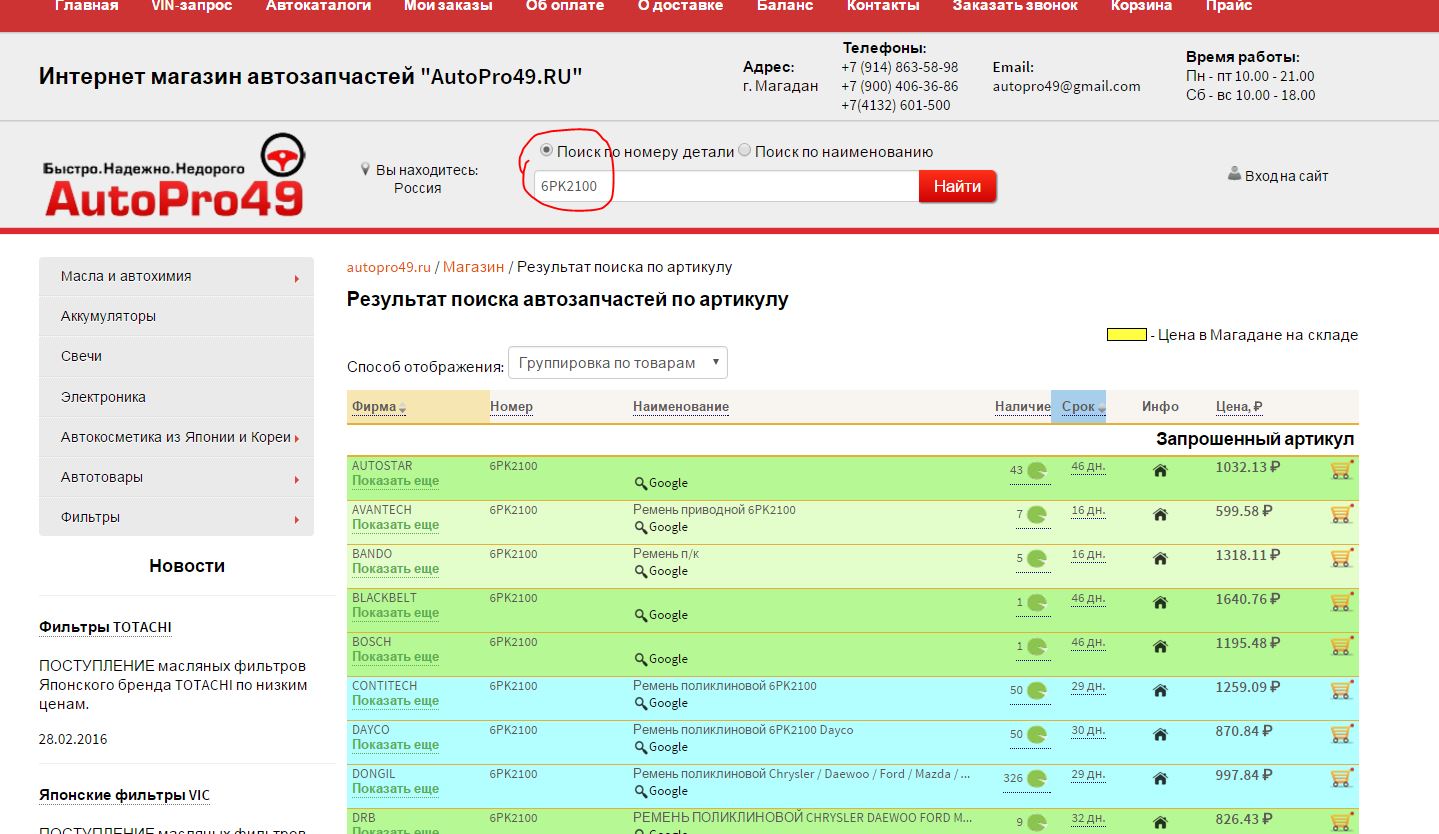Add DONGIL belt to cart
The height and width of the screenshot is (834, 1439).
[1341, 778]
